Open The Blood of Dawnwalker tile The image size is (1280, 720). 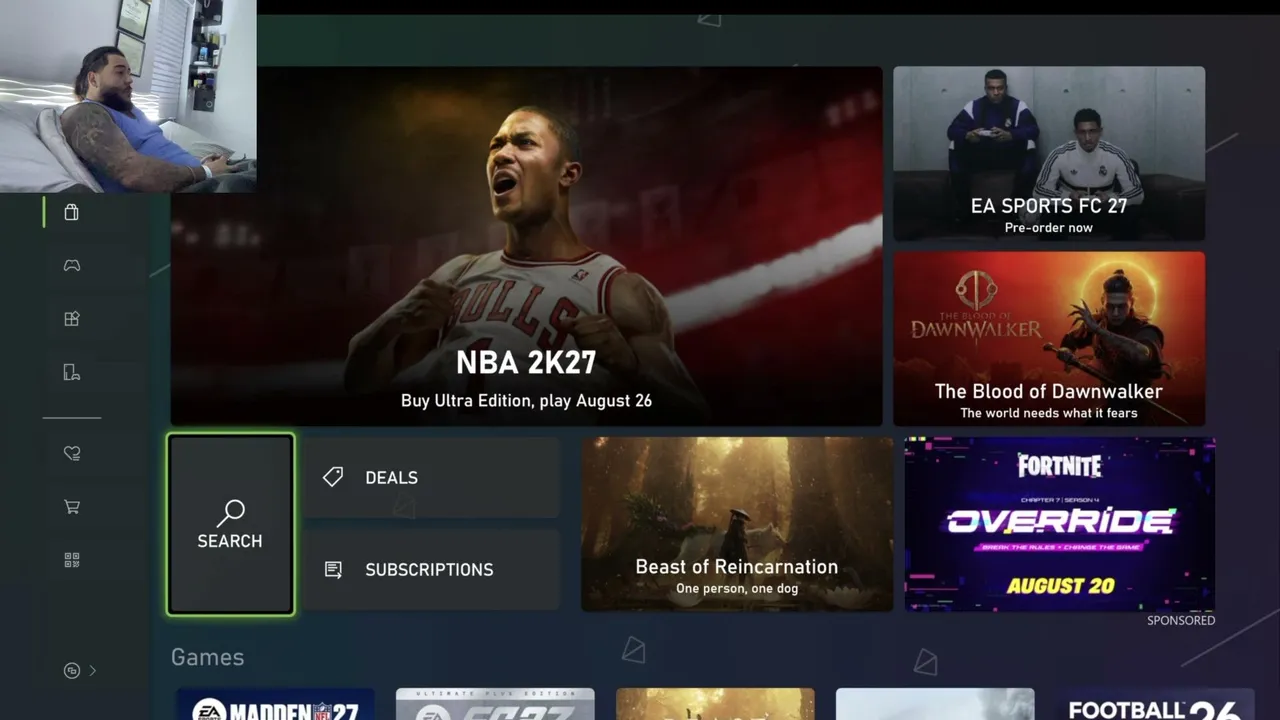click(1049, 339)
